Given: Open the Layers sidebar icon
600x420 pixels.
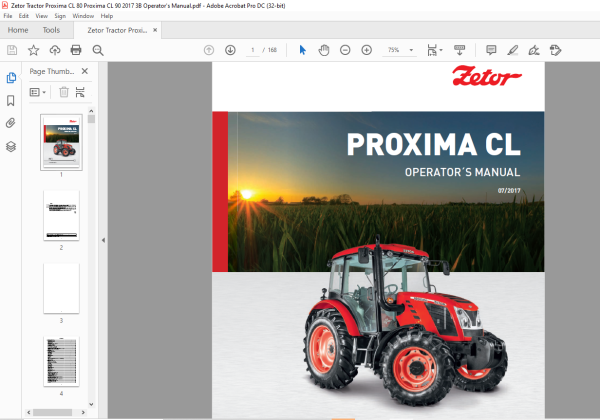Looking at the screenshot, I should (x=11, y=147).
